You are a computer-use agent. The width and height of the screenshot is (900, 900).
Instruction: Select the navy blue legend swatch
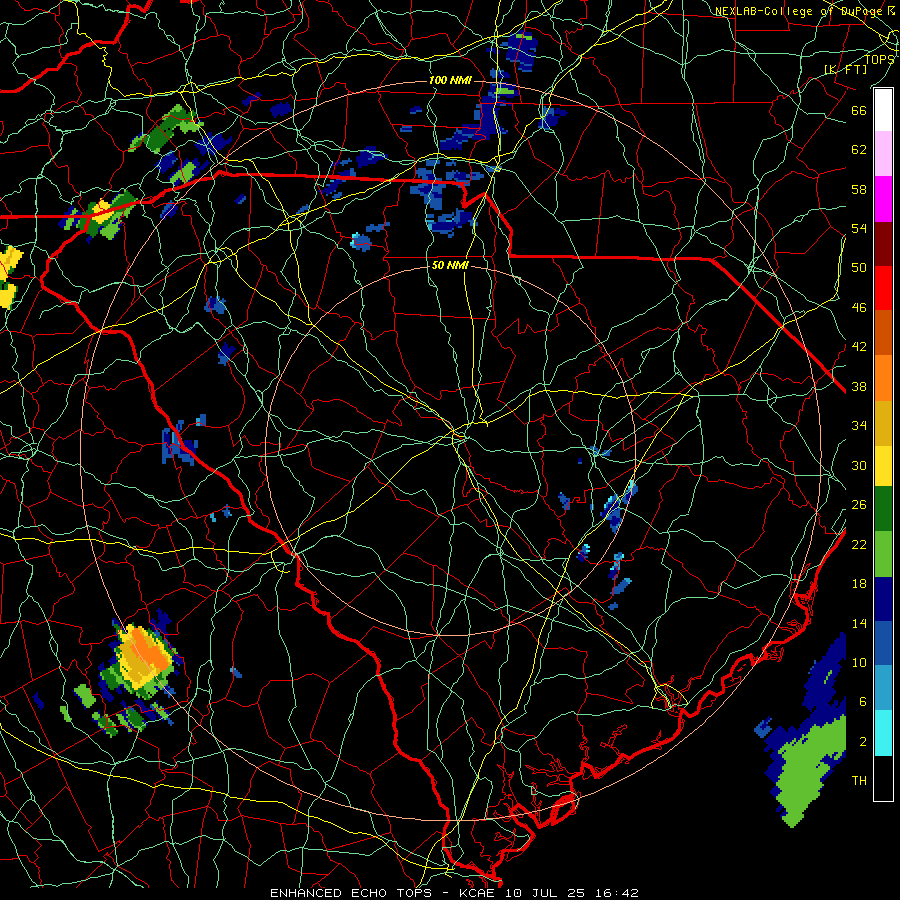pyautogui.click(x=883, y=599)
